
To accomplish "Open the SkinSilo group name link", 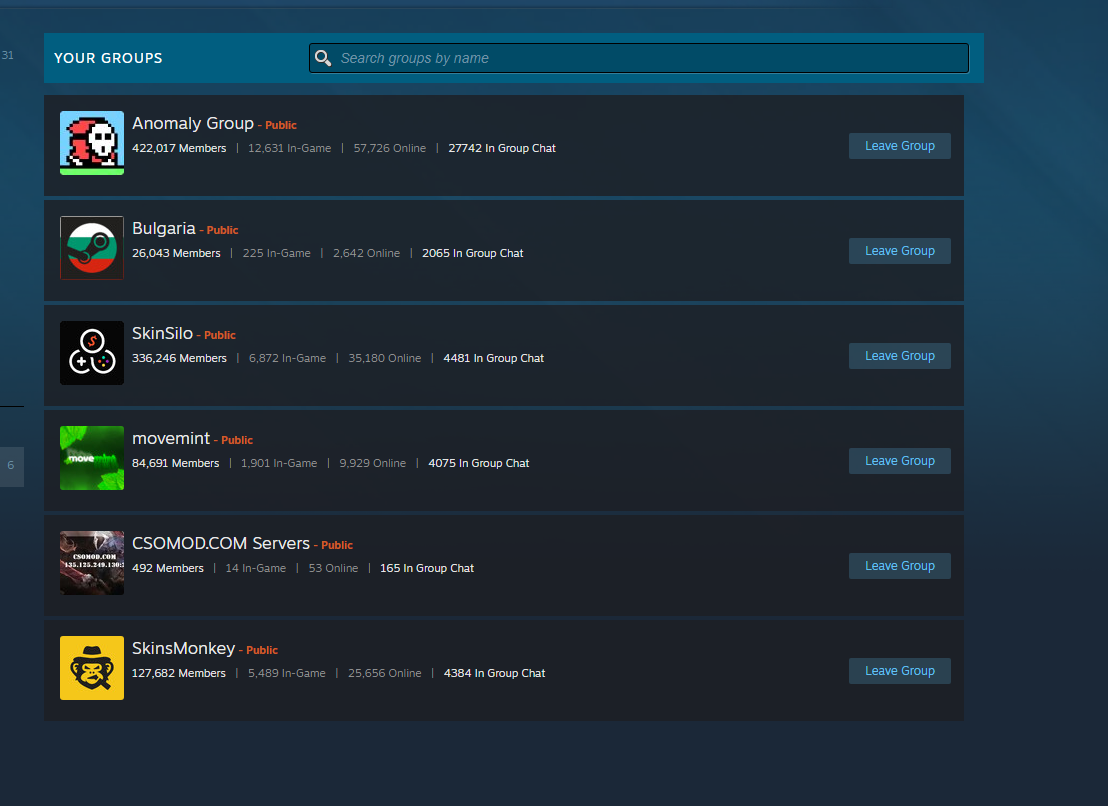I will pyautogui.click(x=162, y=334).
